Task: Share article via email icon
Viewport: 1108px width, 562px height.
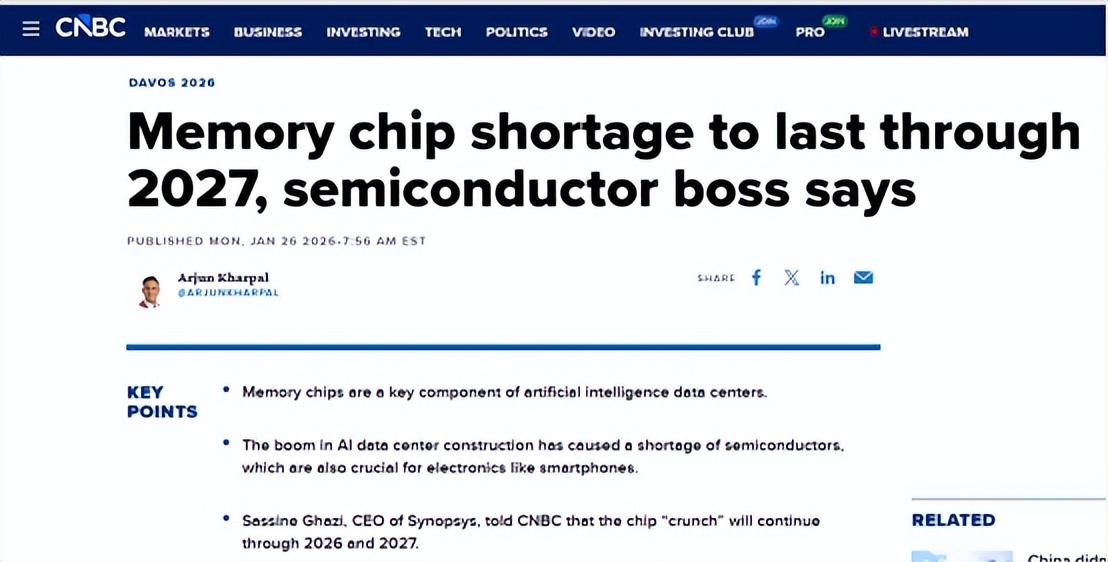Action: pyautogui.click(x=863, y=278)
